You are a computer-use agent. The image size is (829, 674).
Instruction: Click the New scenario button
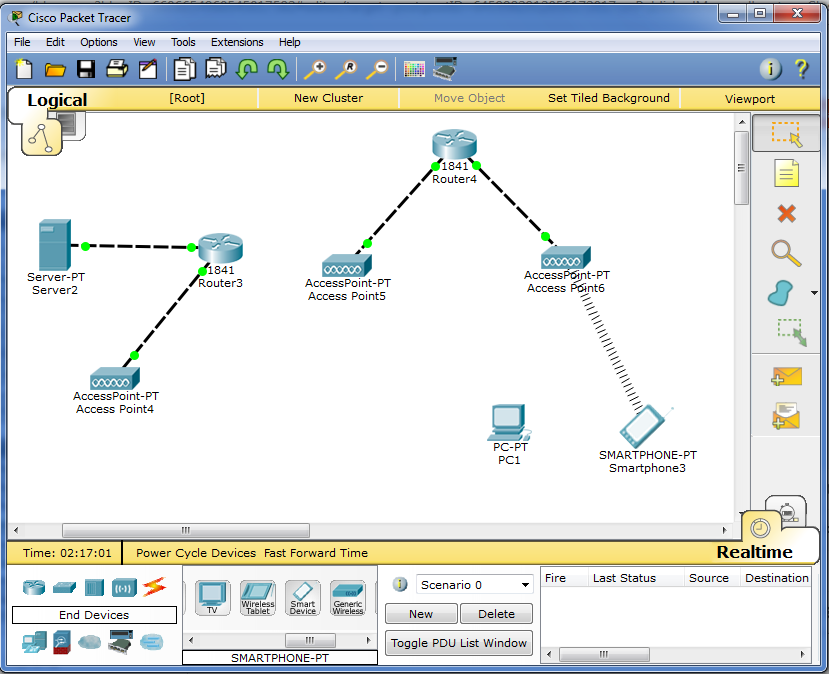coord(421,614)
